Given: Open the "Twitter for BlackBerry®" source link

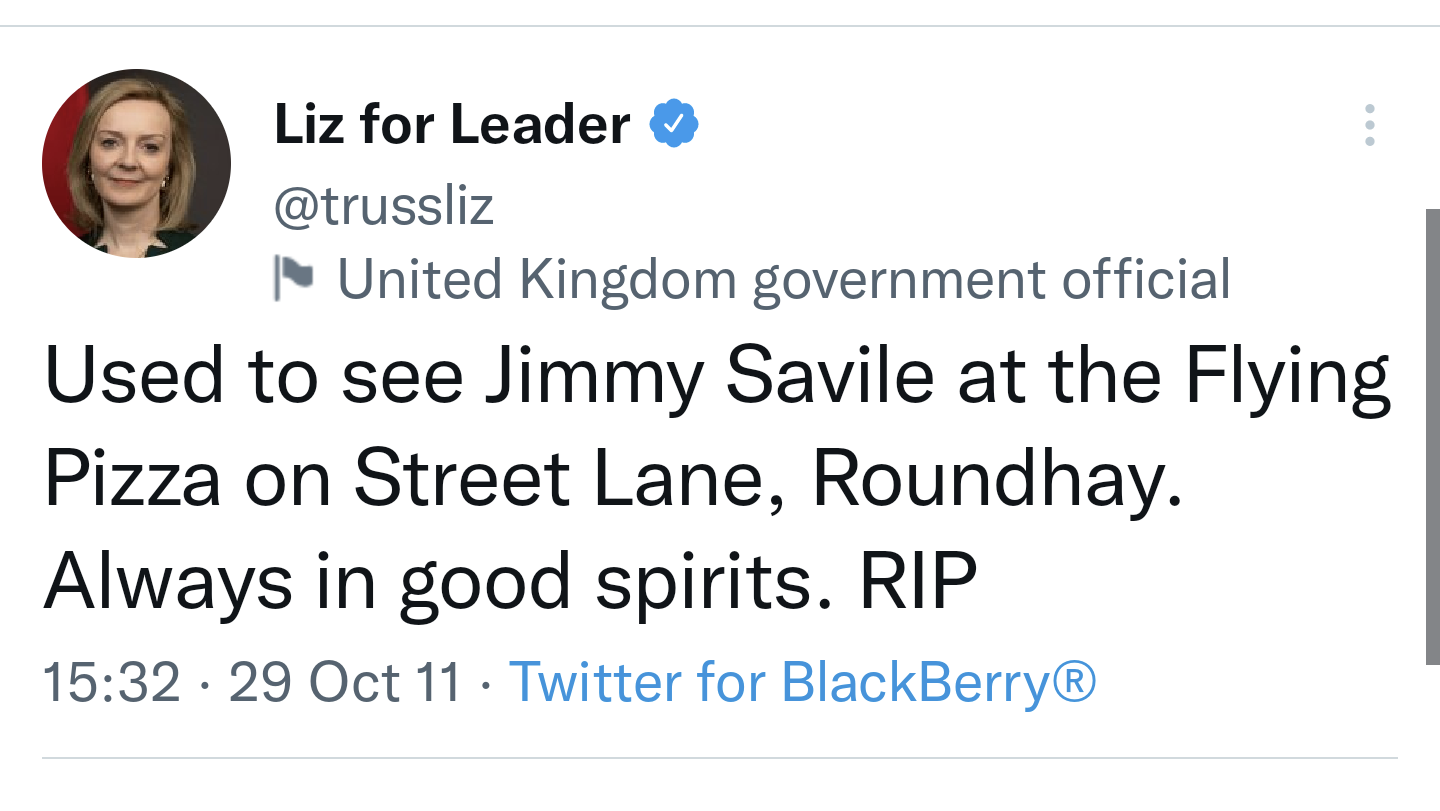Looking at the screenshot, I should pyautogui.click(x=802, y=682).
